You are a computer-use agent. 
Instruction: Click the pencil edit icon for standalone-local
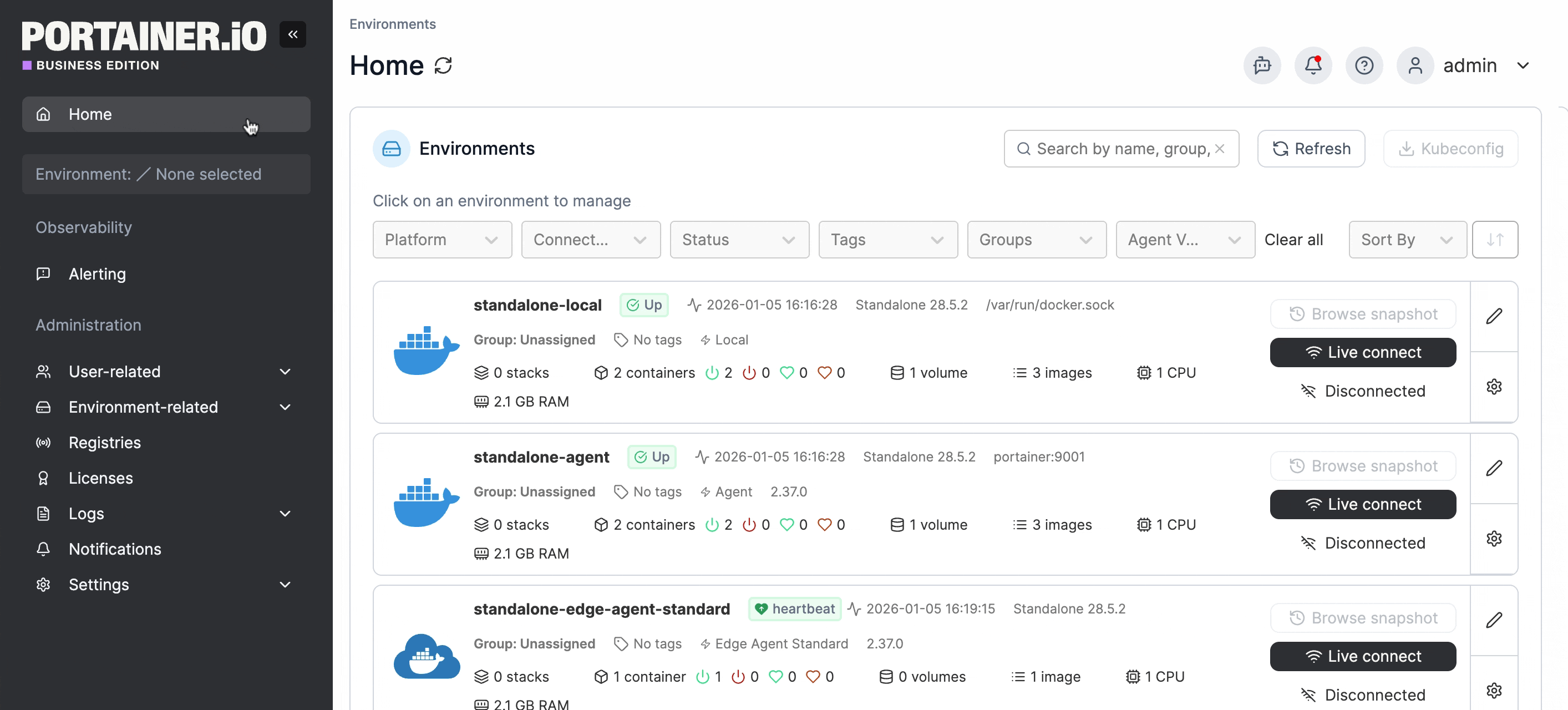pyautogui.click(x=1494, y=316)
